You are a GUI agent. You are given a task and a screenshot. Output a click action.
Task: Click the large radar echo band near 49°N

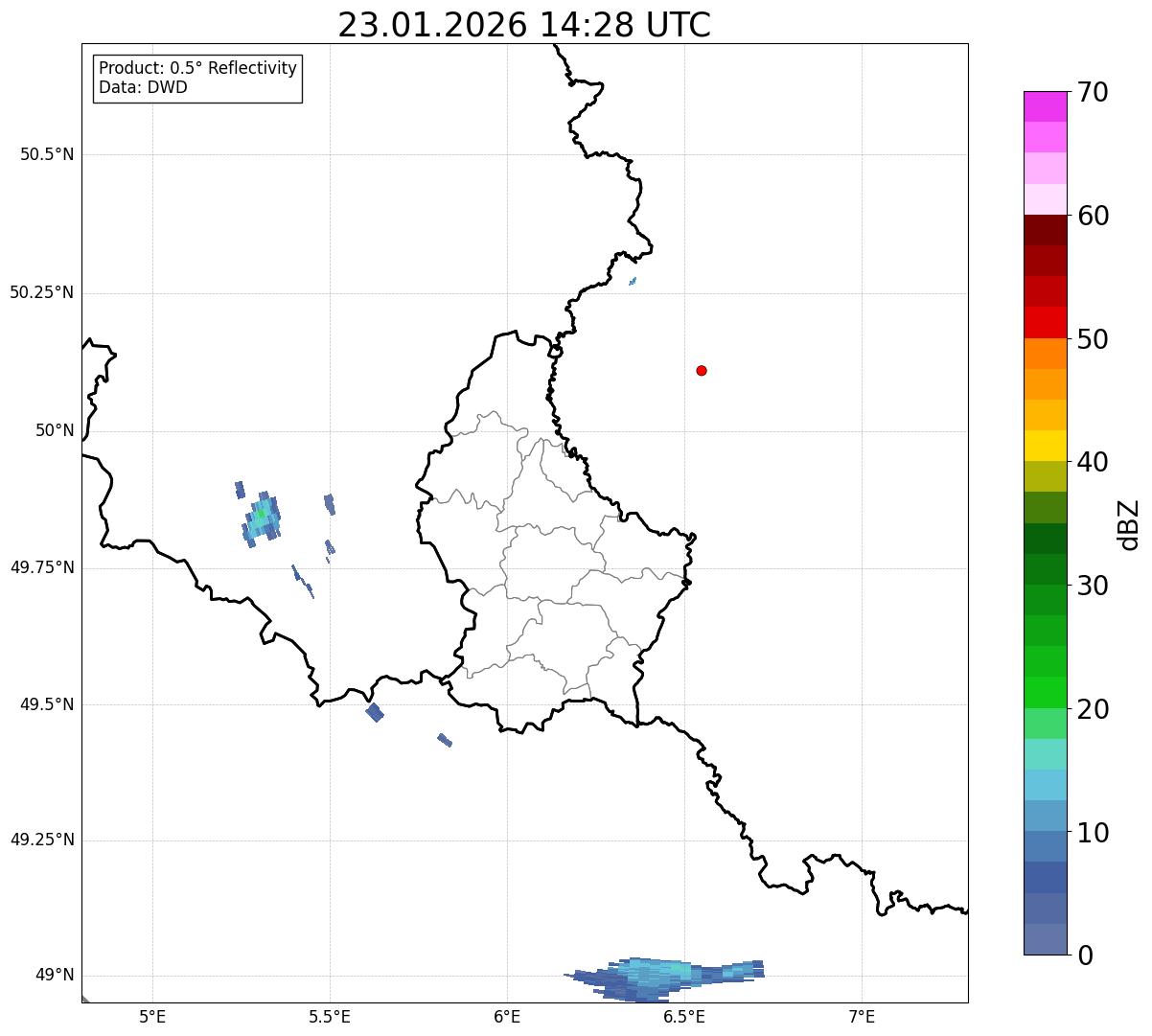[664, 979]
